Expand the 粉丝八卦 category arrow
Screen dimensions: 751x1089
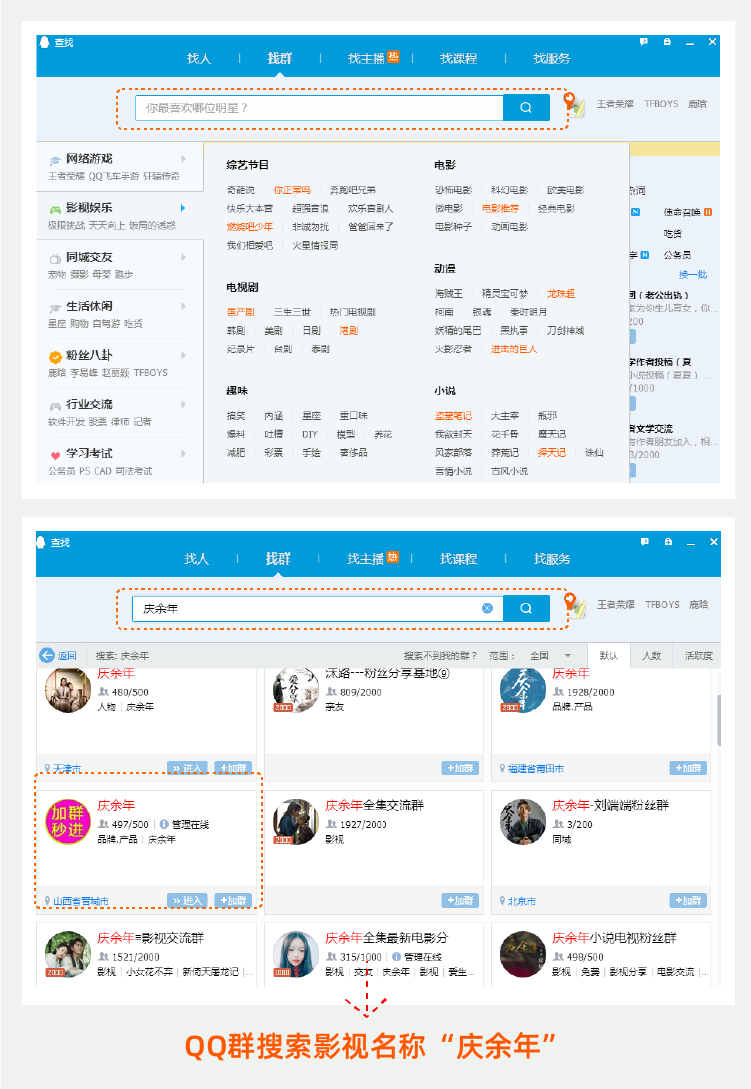(x=183, y=356)
